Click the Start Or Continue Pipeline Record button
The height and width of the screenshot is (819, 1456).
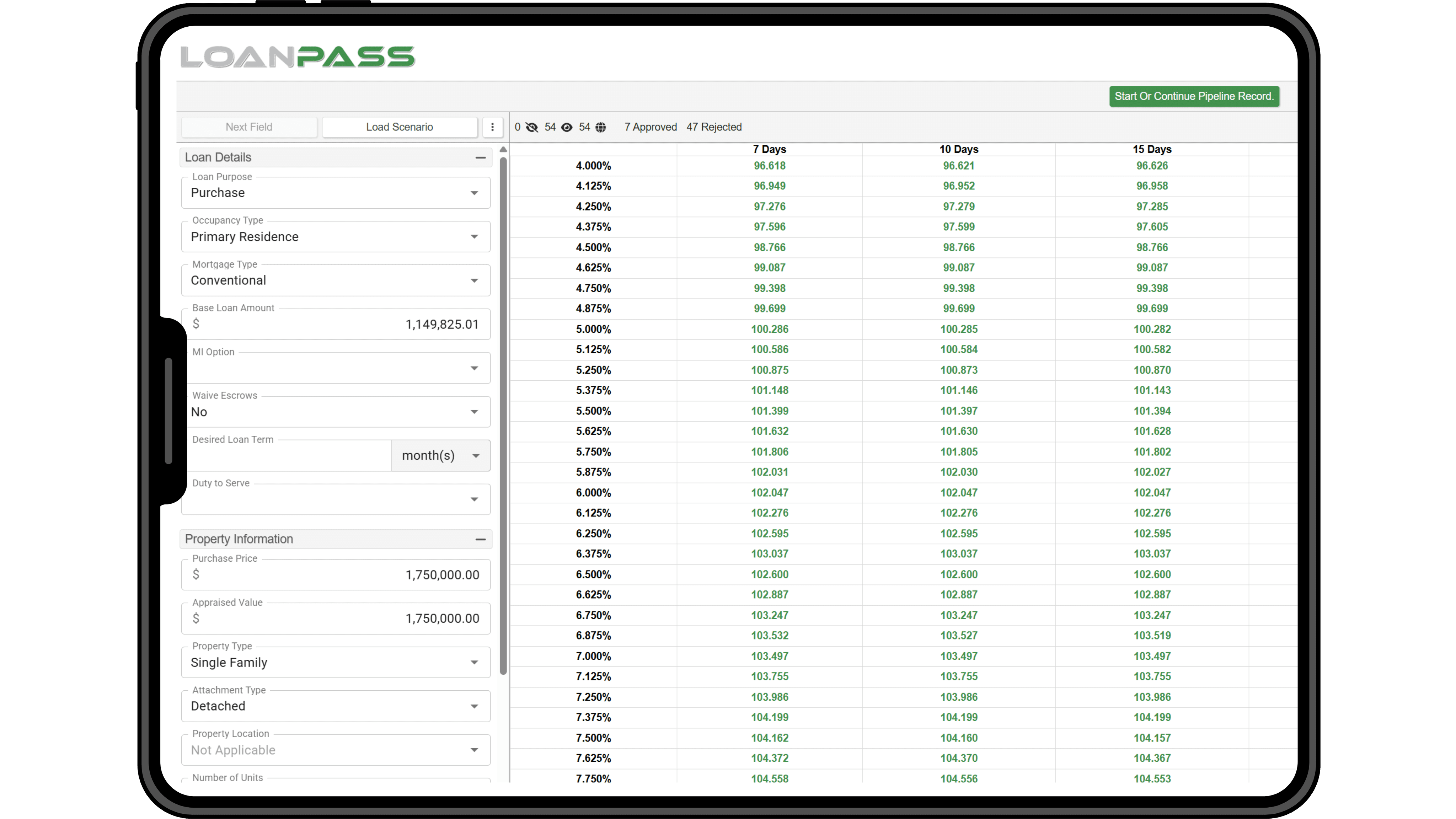(x=1194, y=96)
